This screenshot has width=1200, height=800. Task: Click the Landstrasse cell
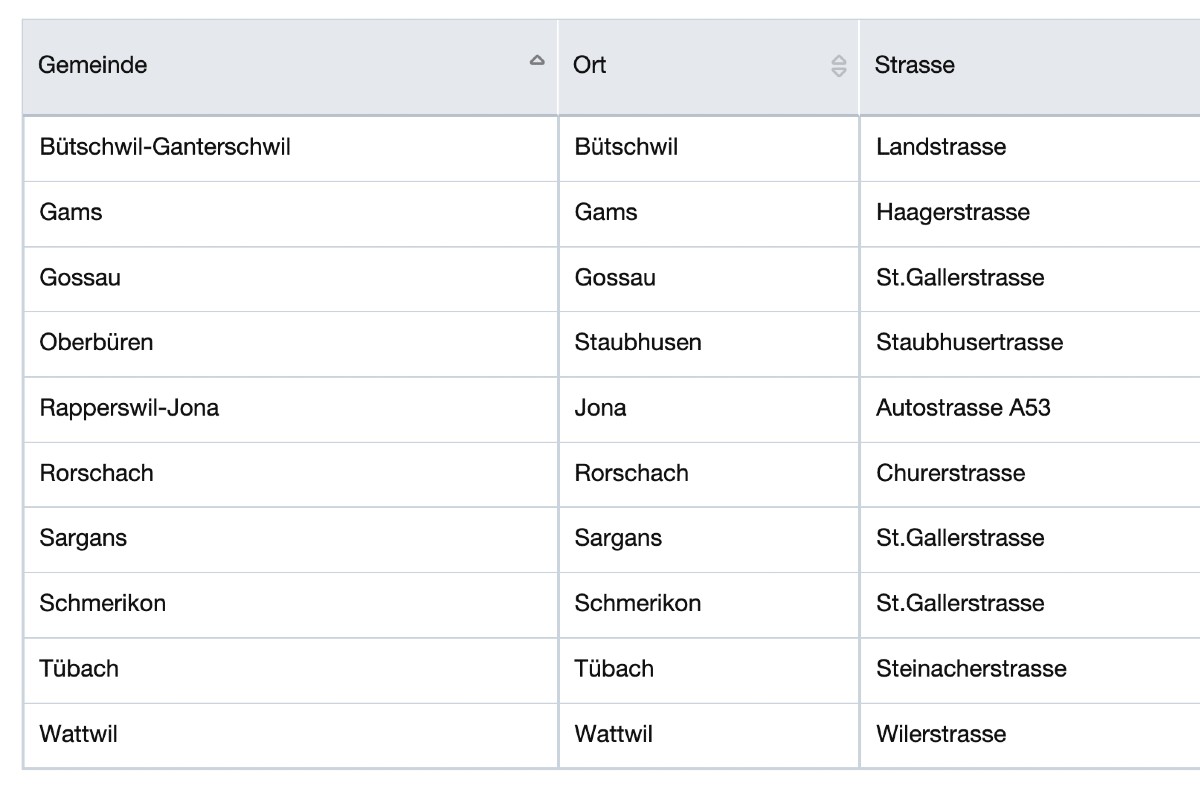(941, 147)
